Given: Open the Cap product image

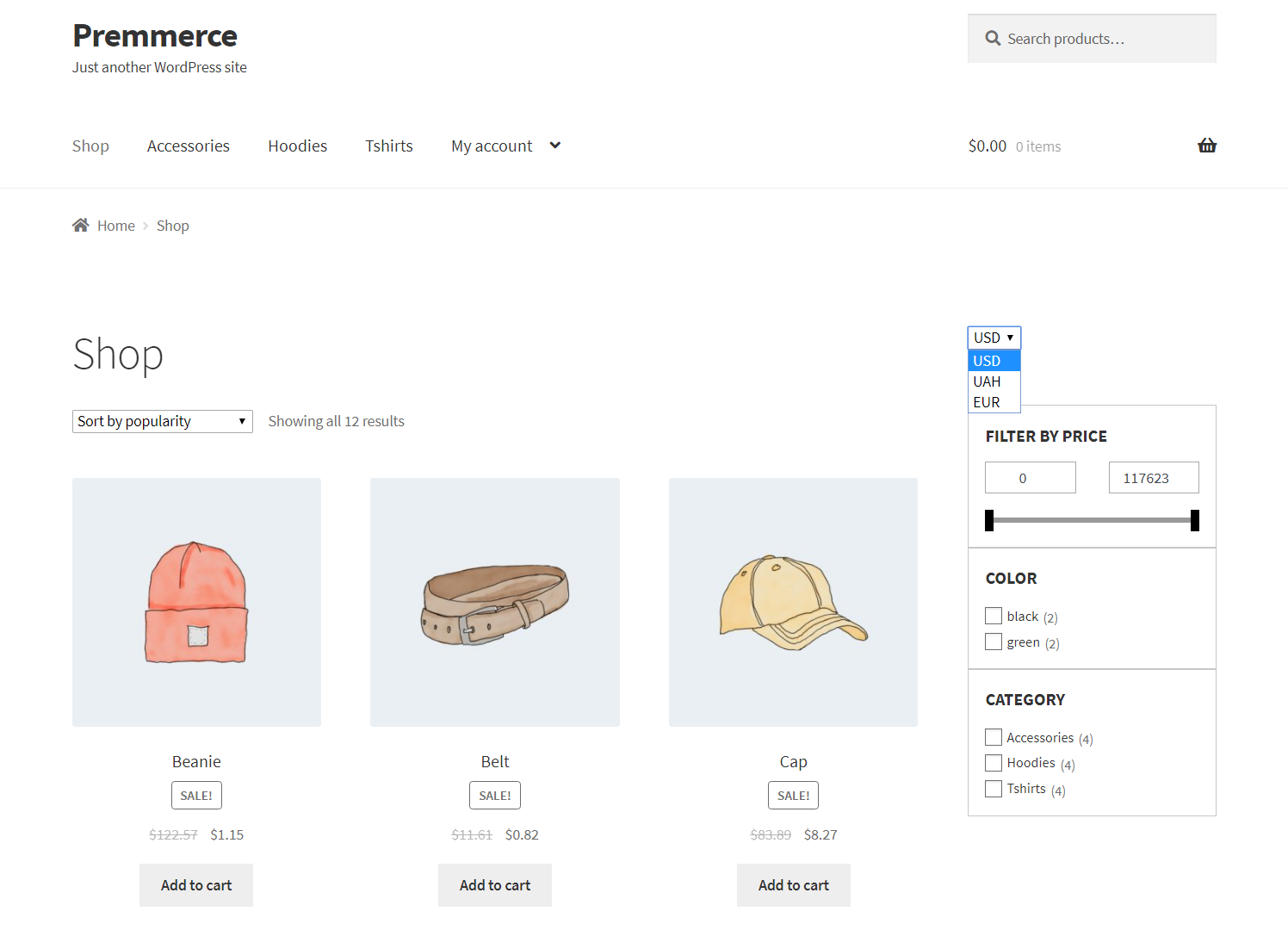Looking at the screenshot, I should pos(793,602).
